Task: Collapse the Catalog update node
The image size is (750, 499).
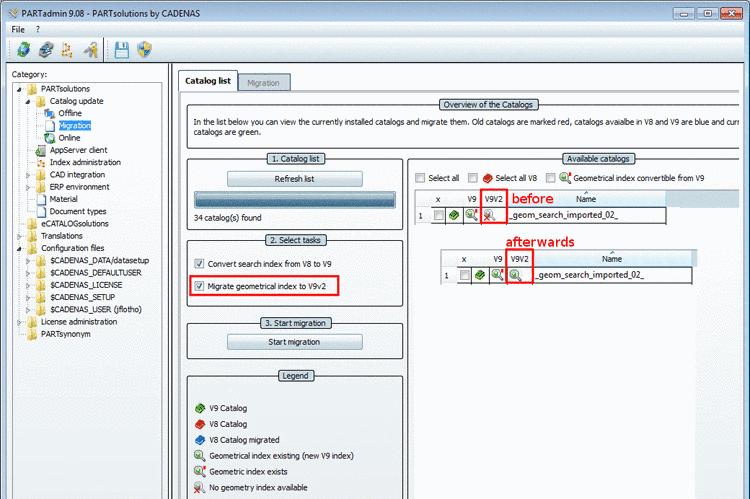Action: (x=28, y=101)
